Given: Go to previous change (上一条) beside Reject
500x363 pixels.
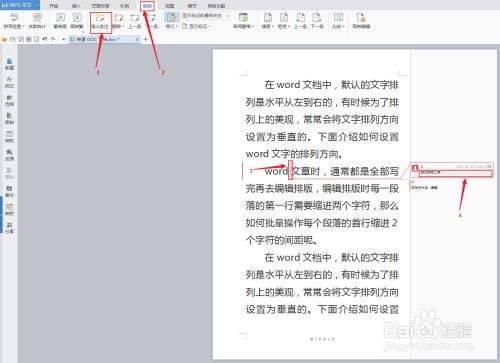Looking at the screenshot, I should [x=300, y=21].
